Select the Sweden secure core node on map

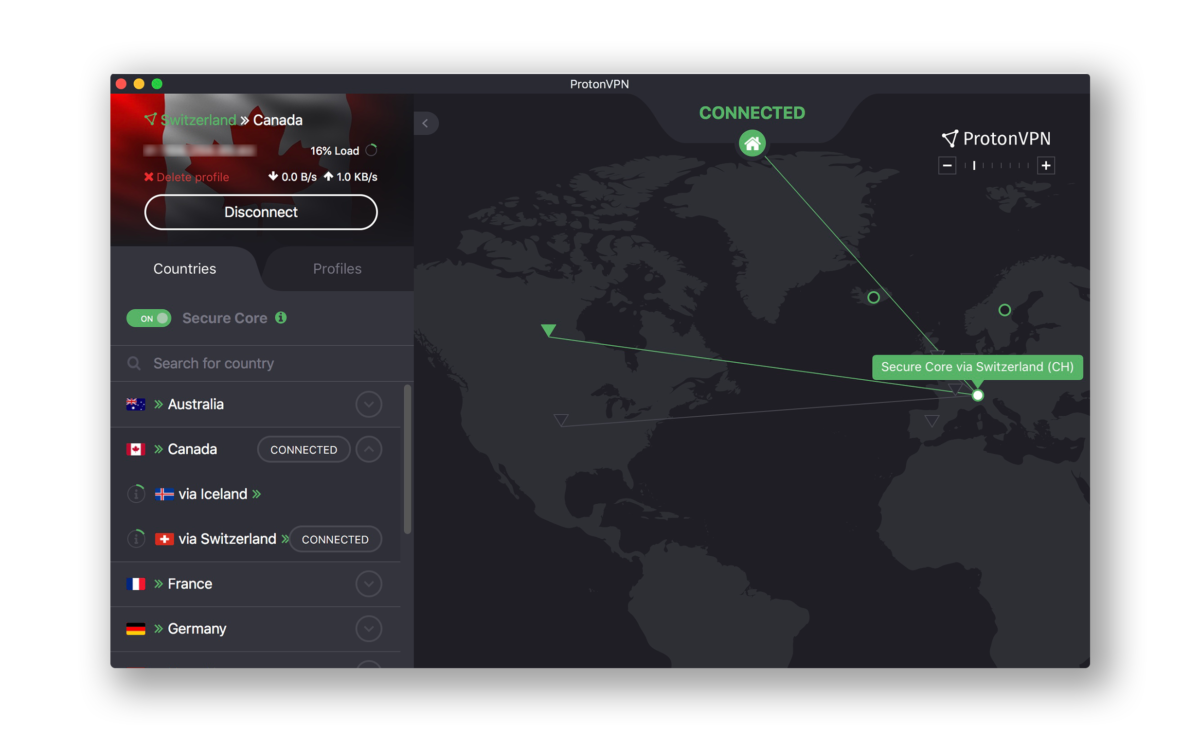(1005, 310)
